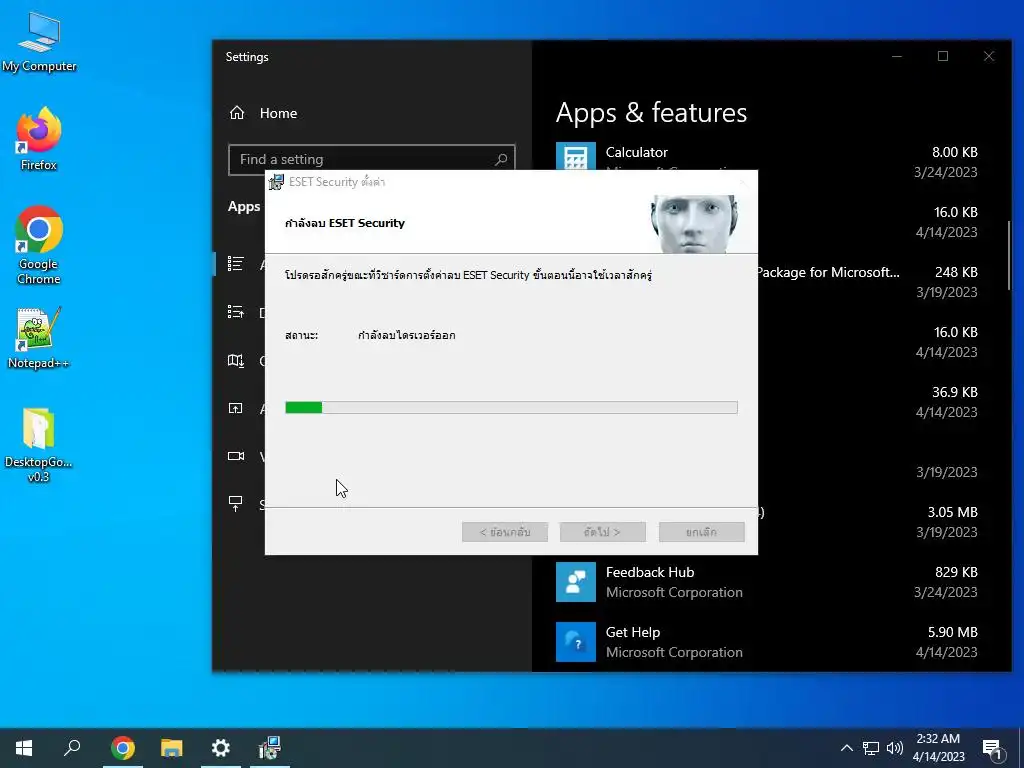This screenshot has height=768, width=1024.
Task: Select Apps & features sidebar icon
Action: (x=236, y=264)
